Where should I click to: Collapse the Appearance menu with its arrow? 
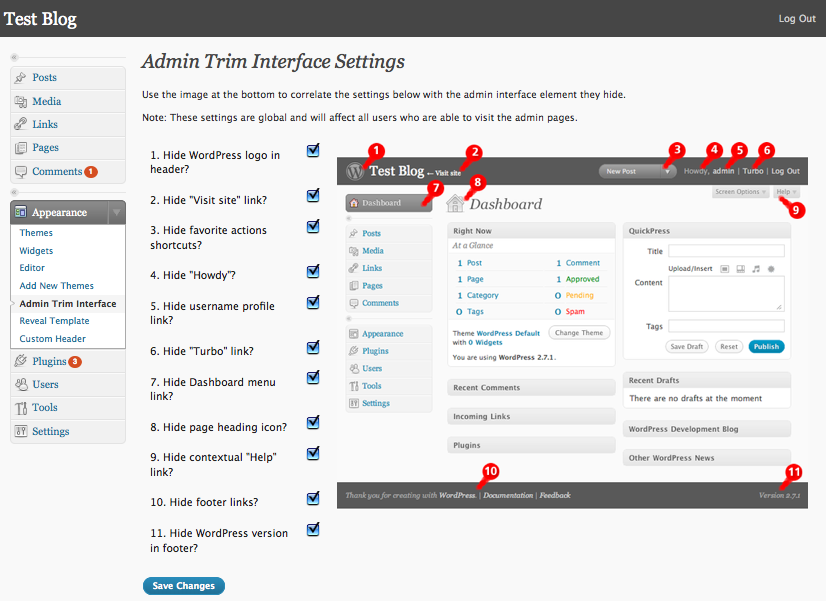tap(116, 212)
